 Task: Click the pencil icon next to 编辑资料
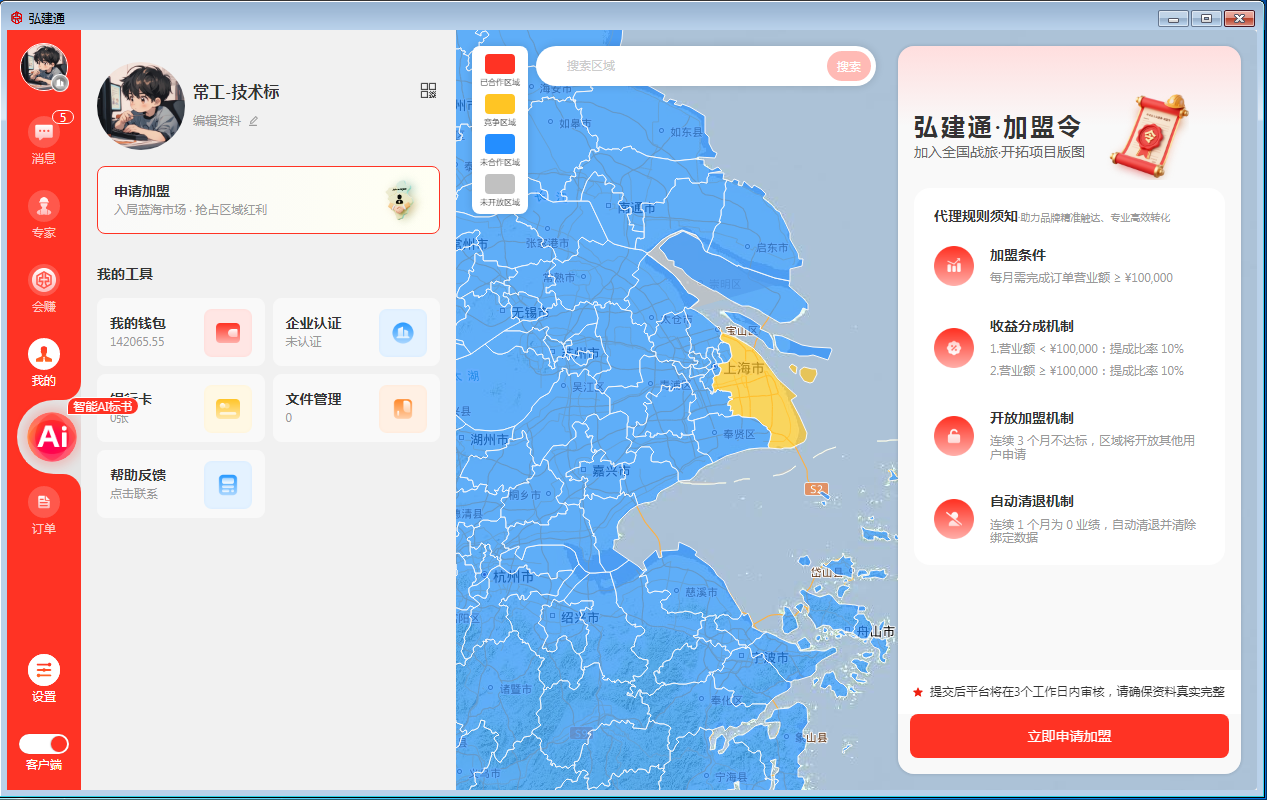click(253, 121)
